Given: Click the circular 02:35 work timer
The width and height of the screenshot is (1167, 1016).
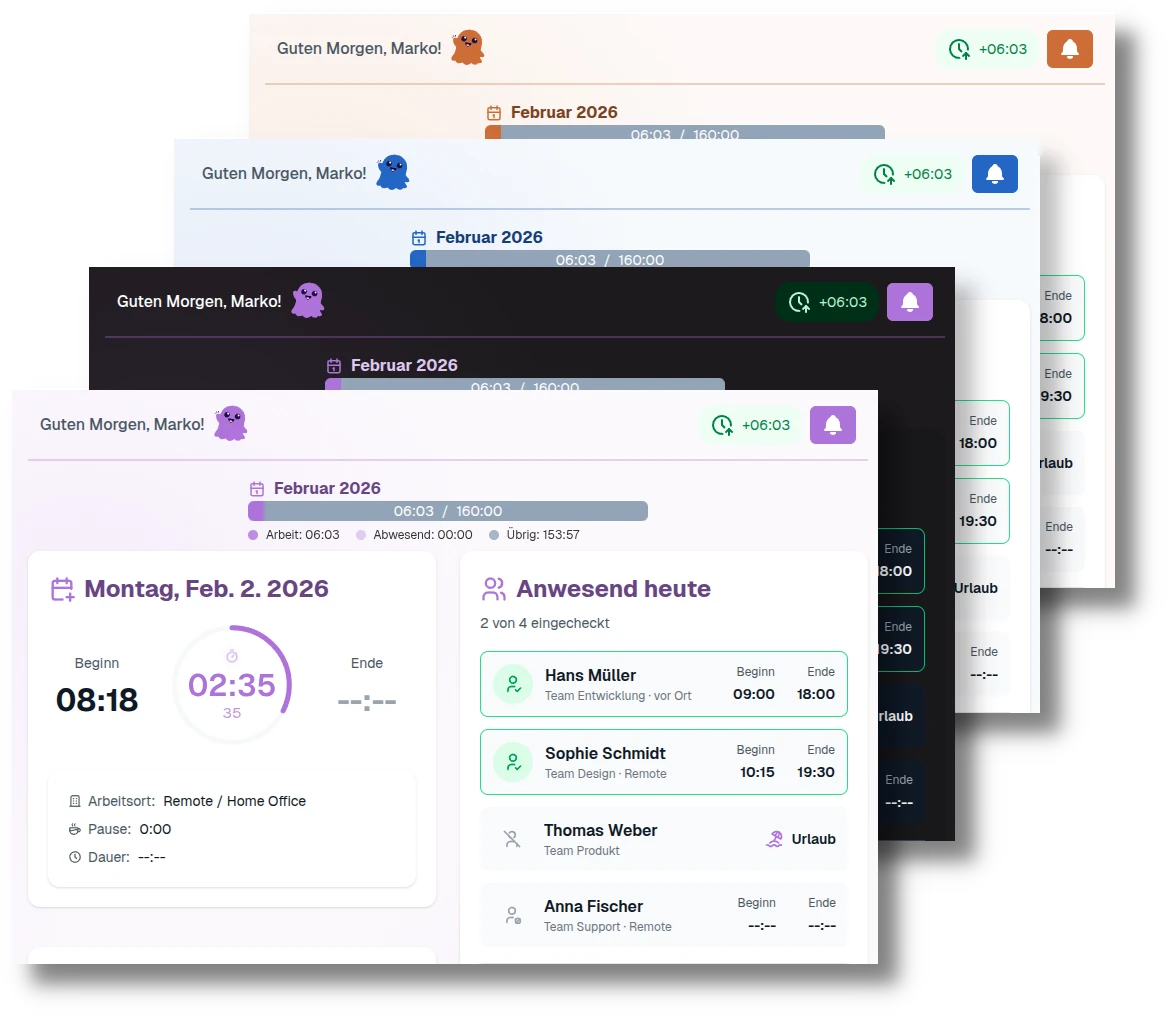Looking at the screenshot, I should point(232,685).
